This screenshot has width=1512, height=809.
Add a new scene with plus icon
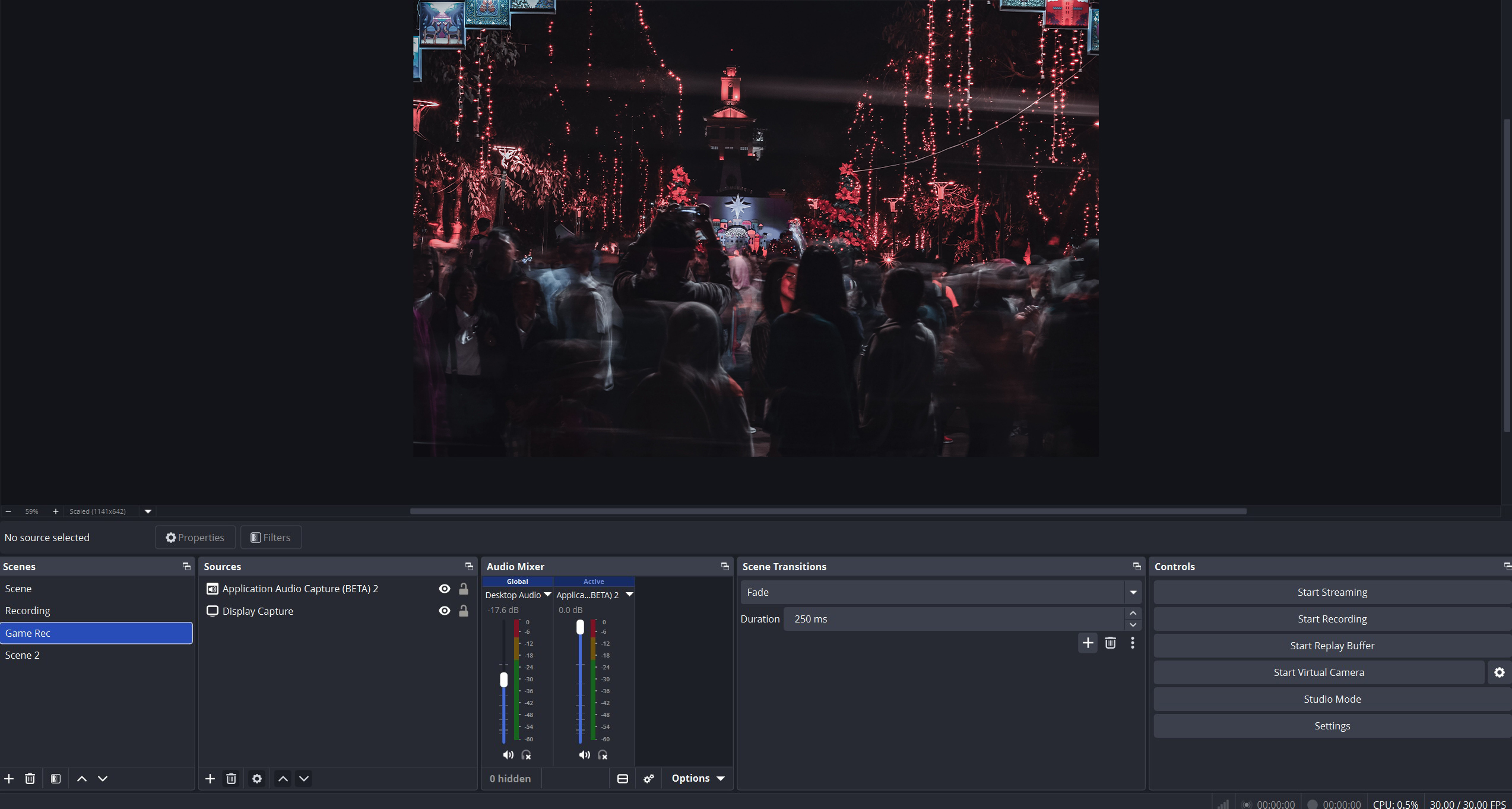click(x=9, y=779)
